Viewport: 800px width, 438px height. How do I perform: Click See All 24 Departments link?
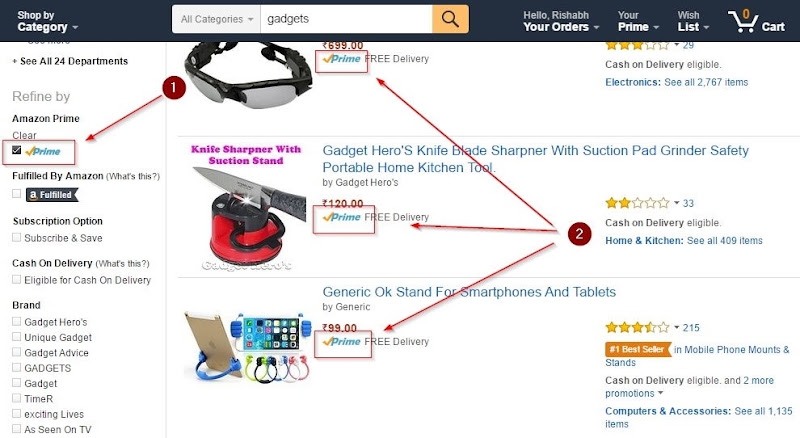pos(74,61)
